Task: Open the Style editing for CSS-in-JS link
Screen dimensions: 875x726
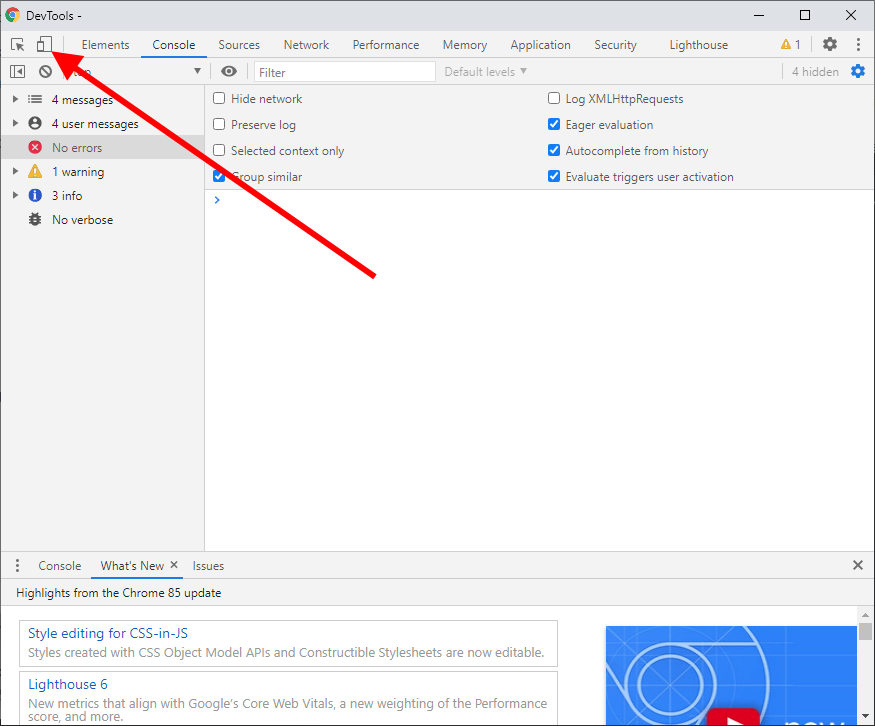Action: (x=108, y=633)
